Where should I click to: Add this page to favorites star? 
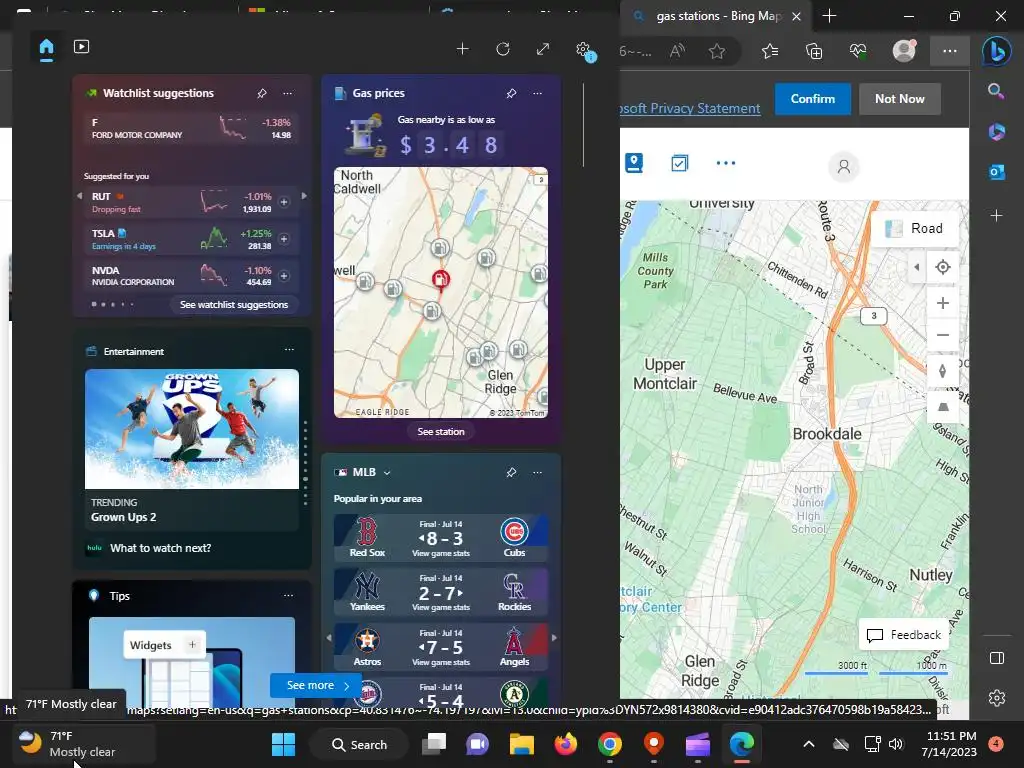click(x=717, y=51)
